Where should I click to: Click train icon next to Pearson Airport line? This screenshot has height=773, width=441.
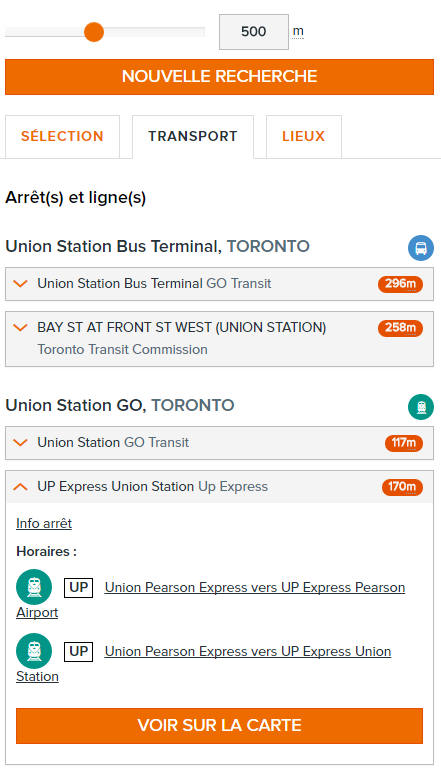point(34,587)
